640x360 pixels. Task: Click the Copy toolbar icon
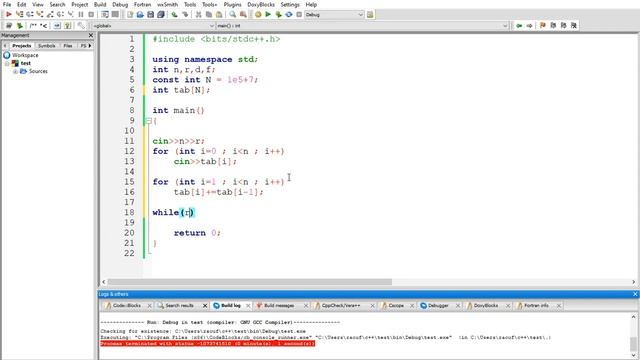click(209, 14)
